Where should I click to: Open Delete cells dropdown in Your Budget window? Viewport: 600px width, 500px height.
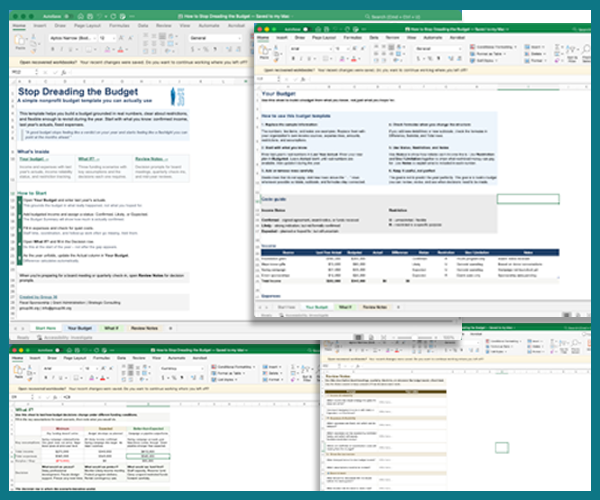[x=534, y=54]
